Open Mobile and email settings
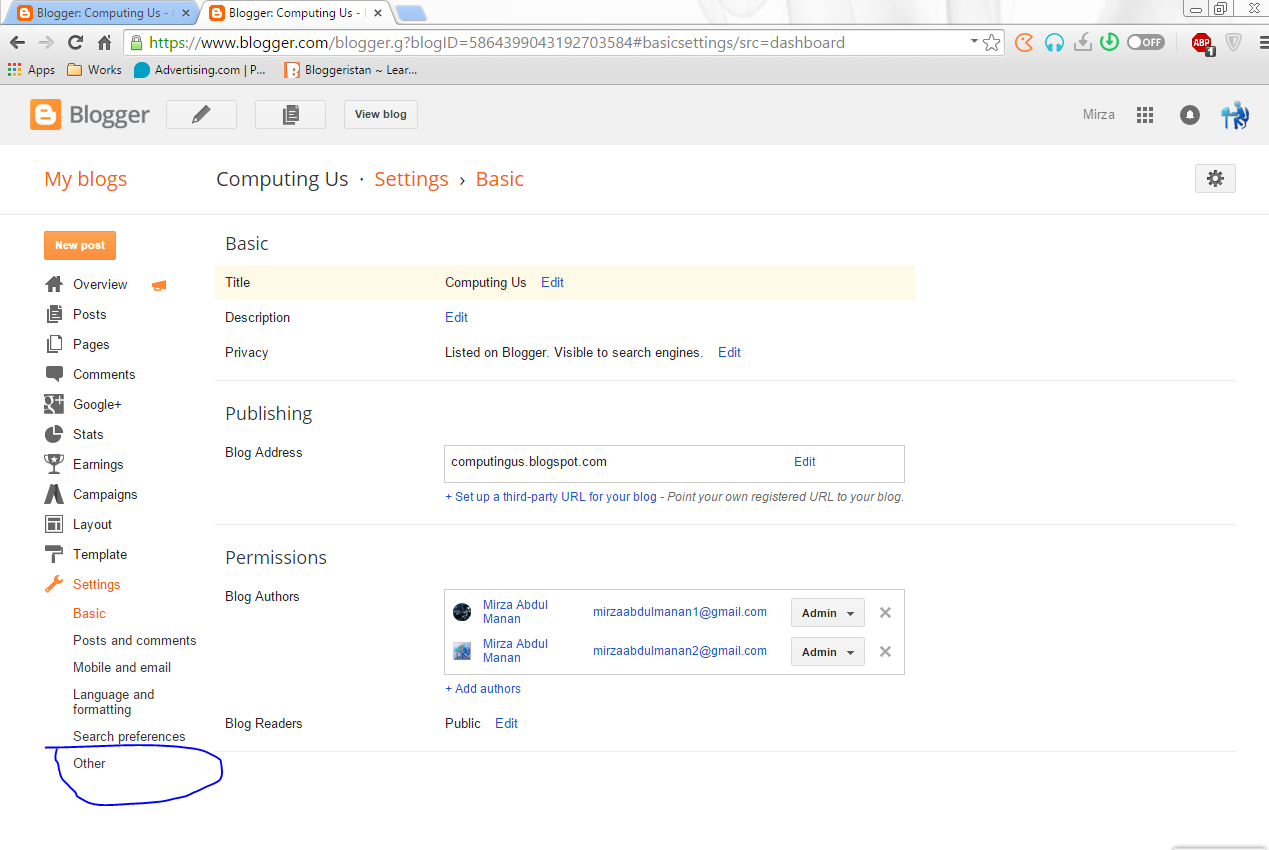 [x=122, y=667]
